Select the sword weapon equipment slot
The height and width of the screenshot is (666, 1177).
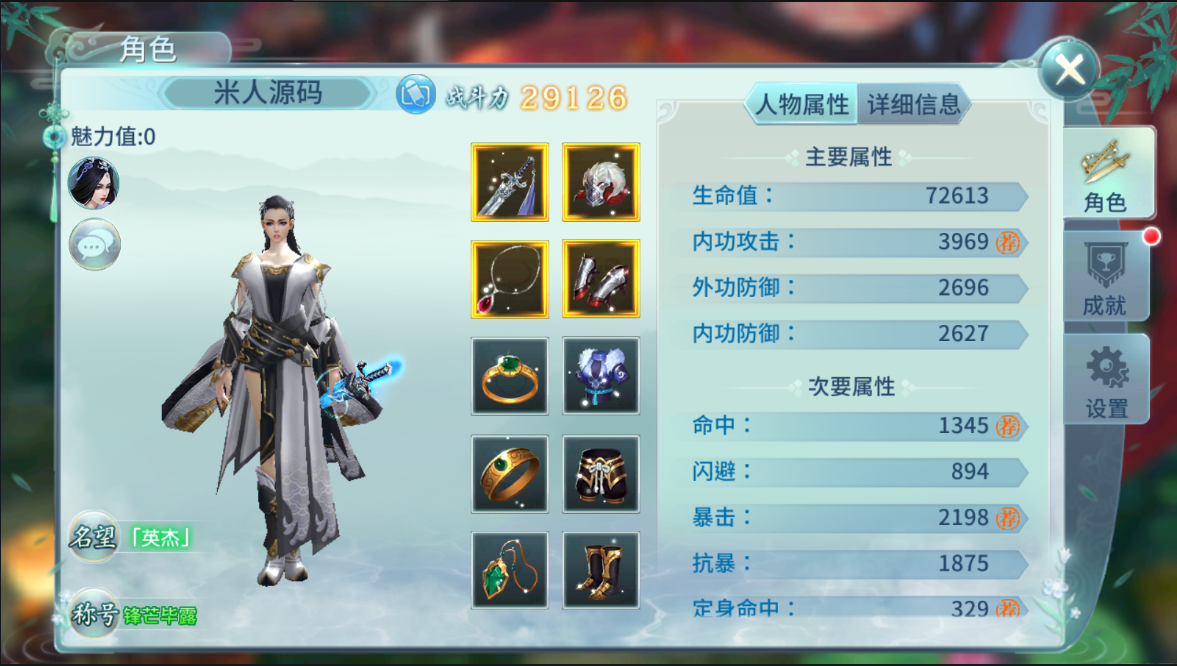click(510, 182)
